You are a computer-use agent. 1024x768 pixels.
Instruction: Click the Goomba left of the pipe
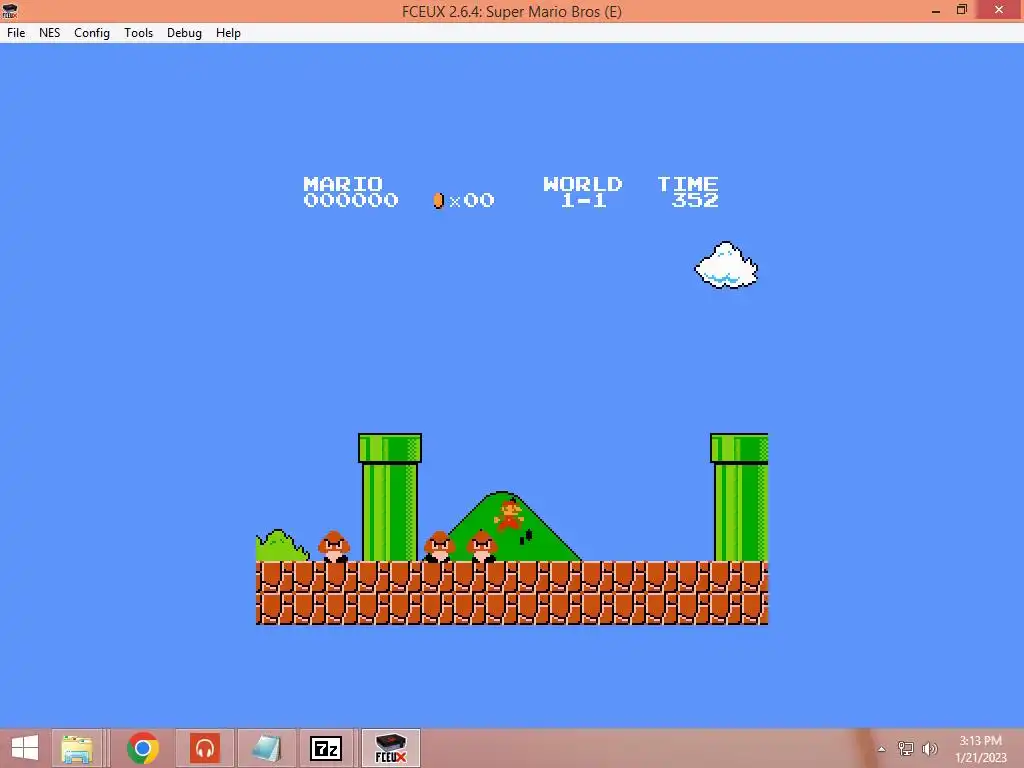334,546
